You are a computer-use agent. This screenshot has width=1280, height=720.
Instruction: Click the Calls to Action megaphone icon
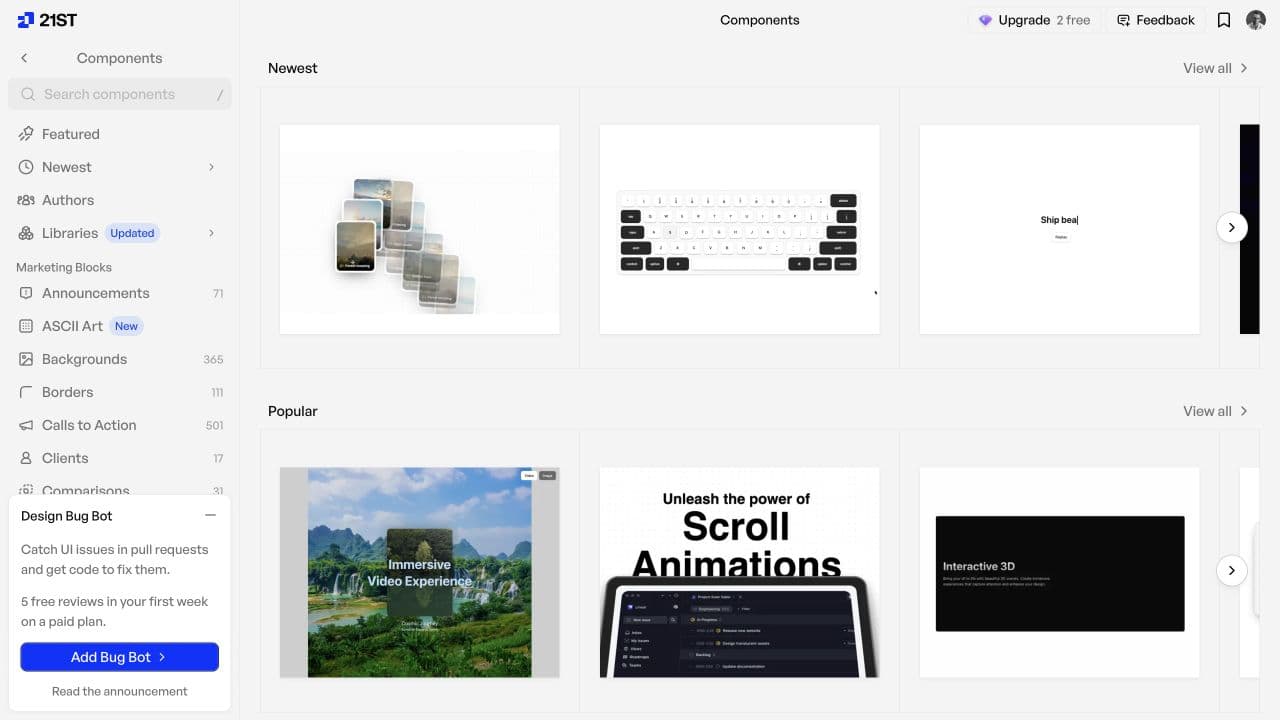tap(26, 425)
